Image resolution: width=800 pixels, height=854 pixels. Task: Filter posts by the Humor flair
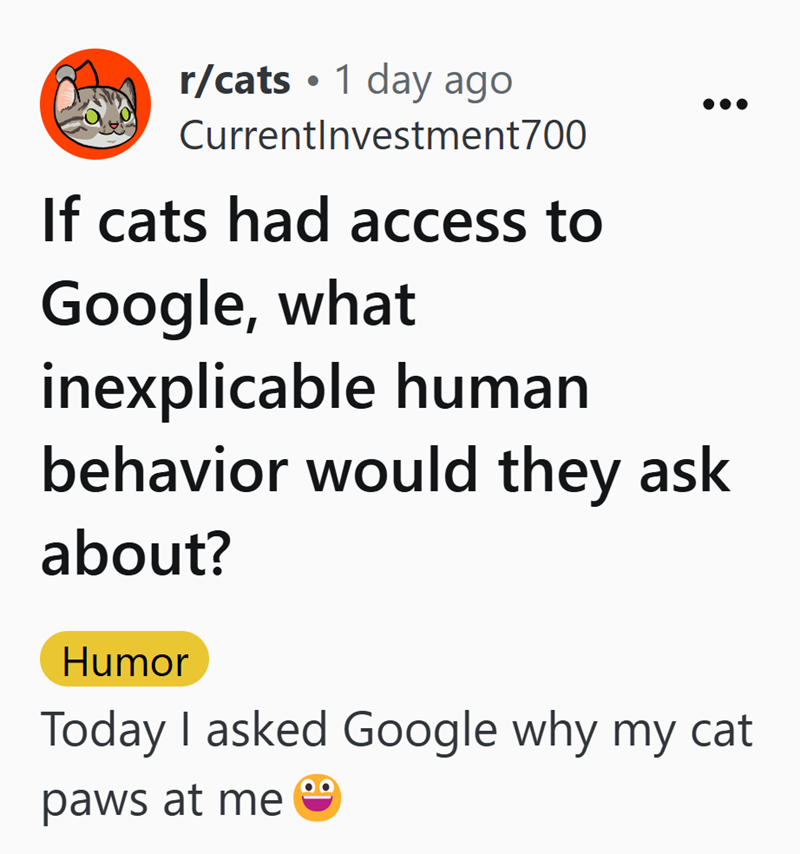[x=124, y=661]
